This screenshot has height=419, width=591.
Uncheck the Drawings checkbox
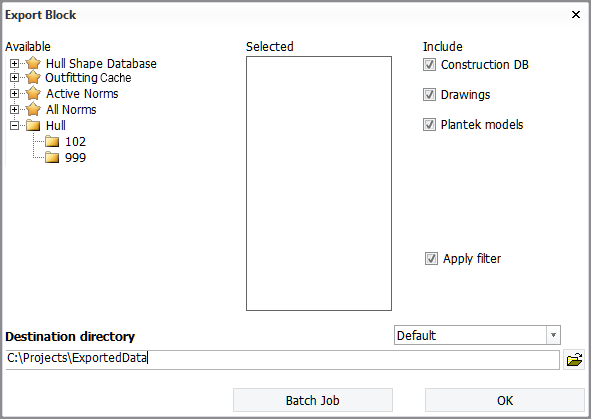pos(429,95)
